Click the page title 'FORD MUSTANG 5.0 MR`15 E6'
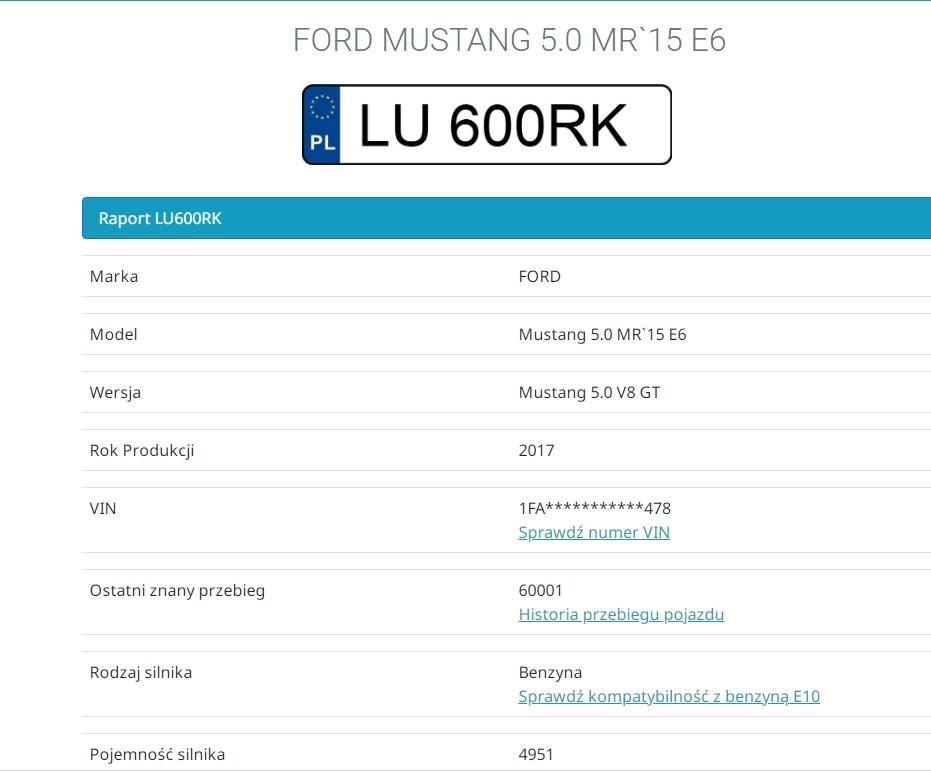The width and height of the screenshot is (931, 772). 509,40
